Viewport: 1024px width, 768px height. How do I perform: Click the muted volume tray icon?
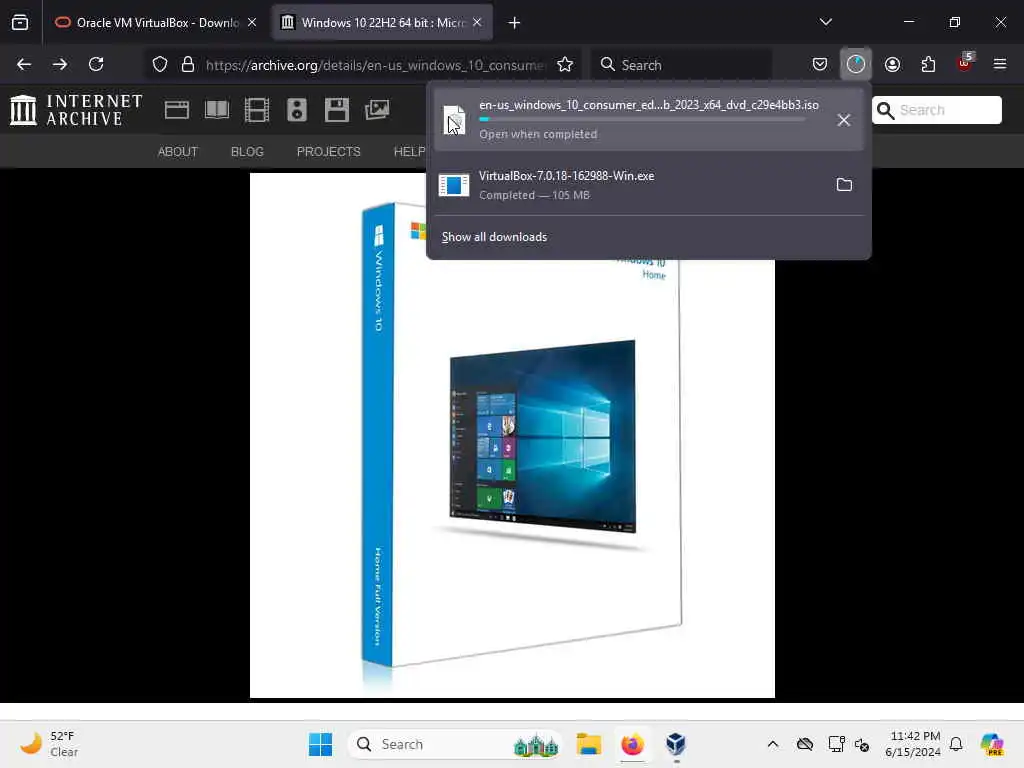coord(862,744)
